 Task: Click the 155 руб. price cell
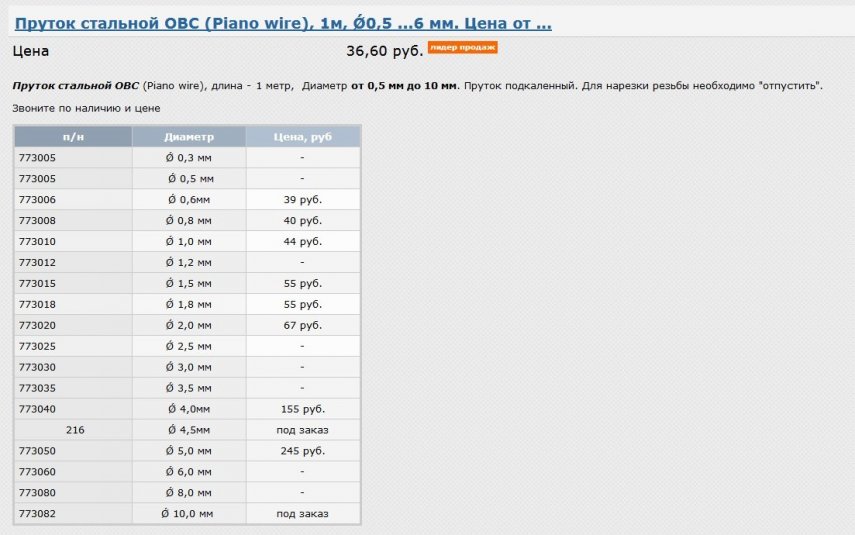pos(302,409)
